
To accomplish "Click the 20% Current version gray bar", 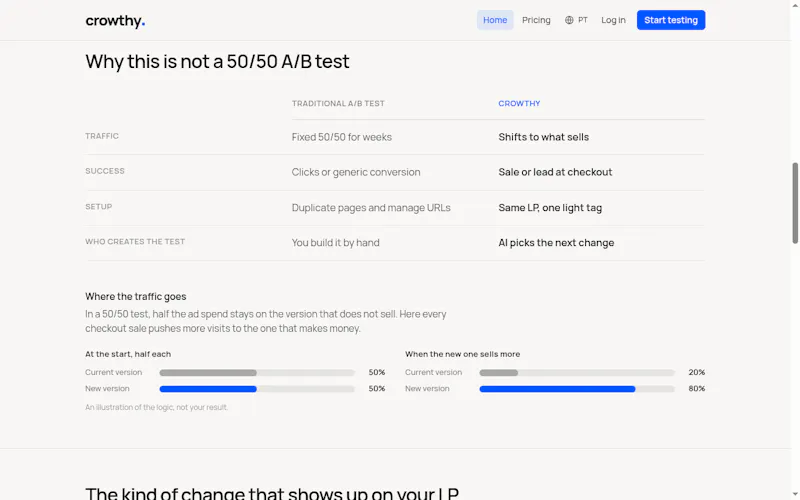I will pos(498,372).
